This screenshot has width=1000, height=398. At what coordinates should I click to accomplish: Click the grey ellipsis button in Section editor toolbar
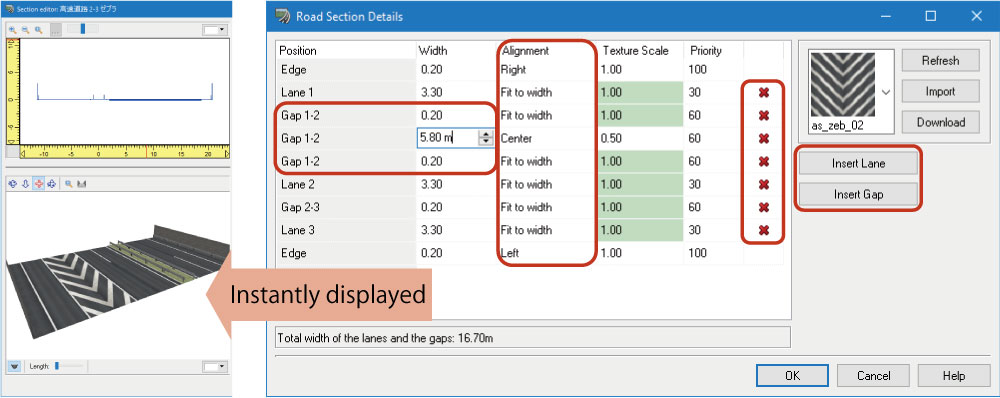pyautogui.click(x=56, y=30)
